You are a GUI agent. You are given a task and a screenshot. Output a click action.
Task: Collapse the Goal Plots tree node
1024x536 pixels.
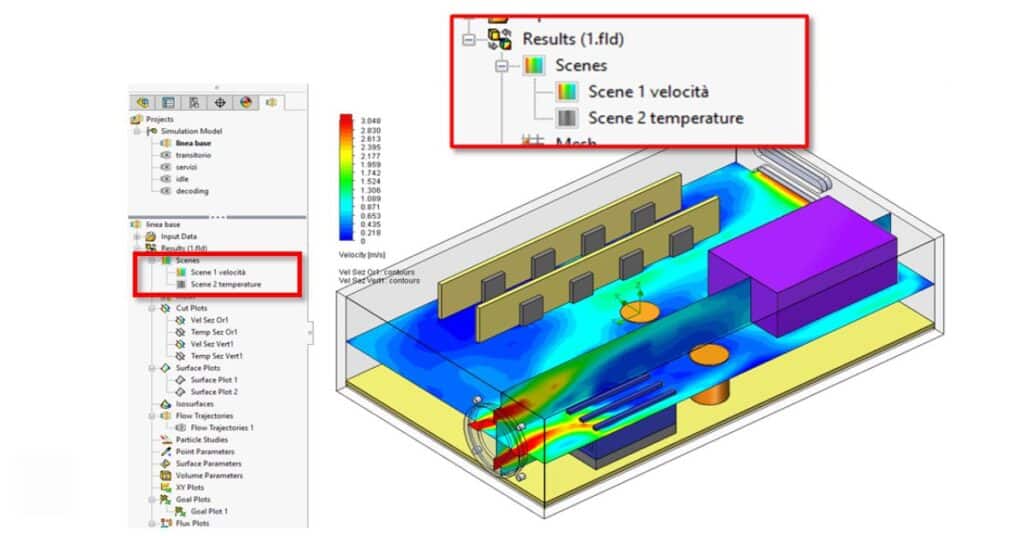[152, 499]
